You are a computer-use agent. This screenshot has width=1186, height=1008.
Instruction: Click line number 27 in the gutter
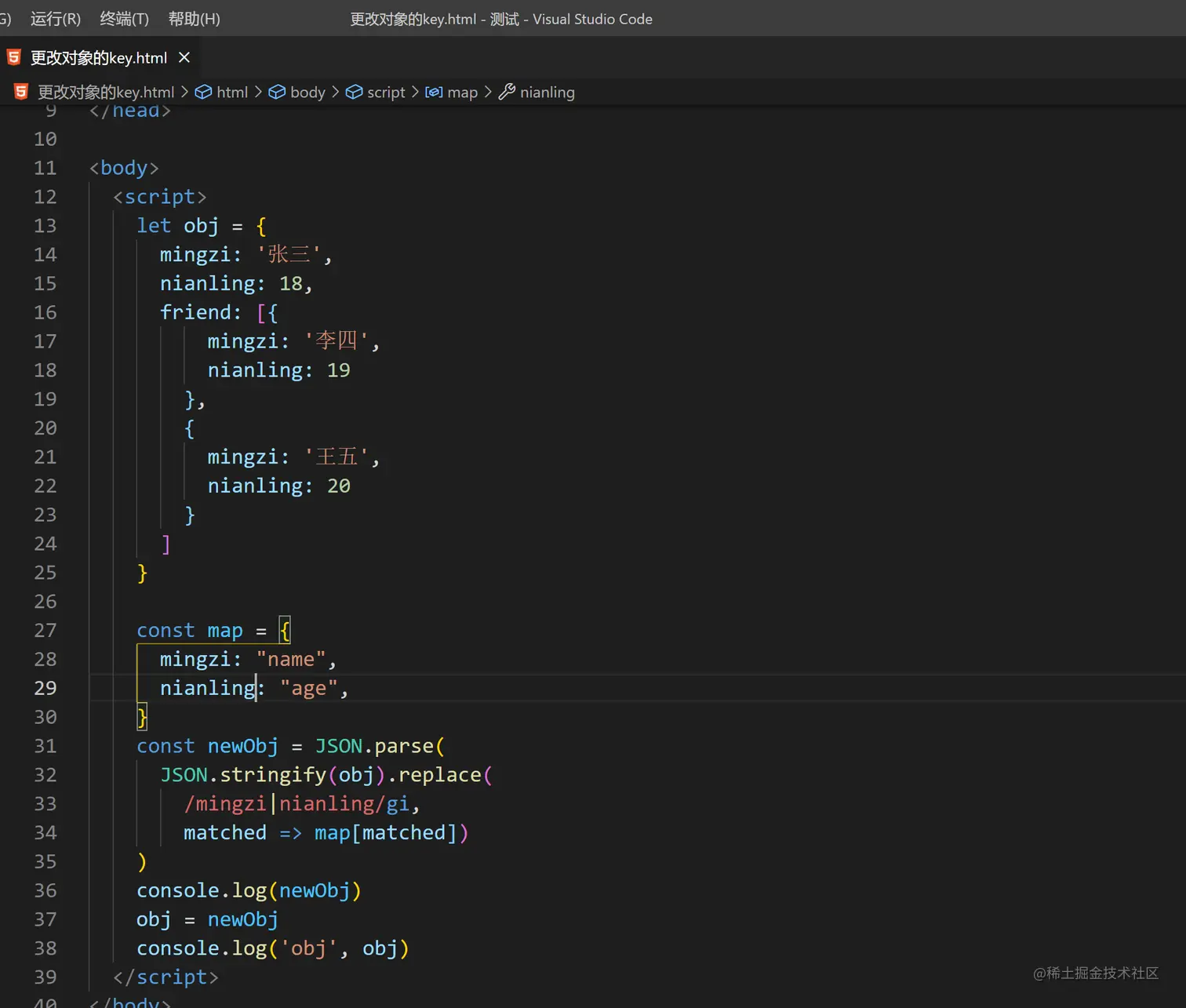[x=45, y=631]
